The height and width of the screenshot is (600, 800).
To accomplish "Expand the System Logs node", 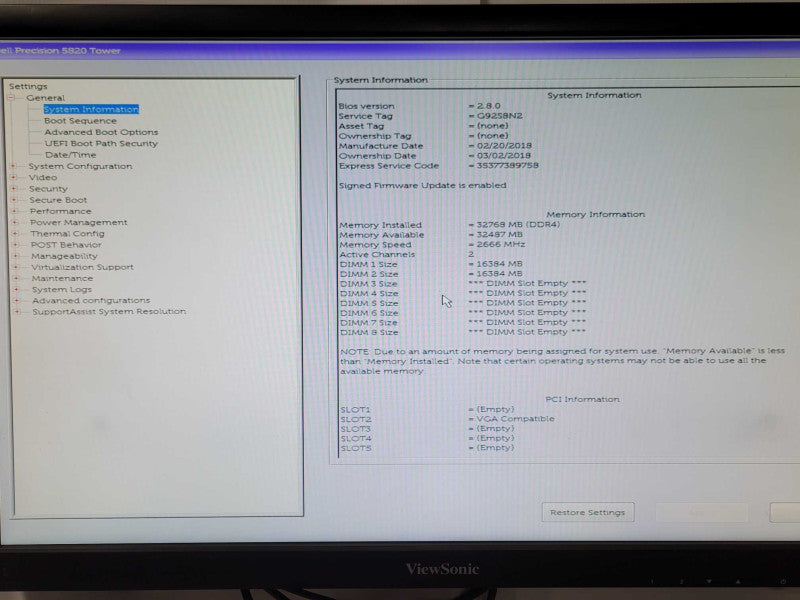I will point(16,289).
